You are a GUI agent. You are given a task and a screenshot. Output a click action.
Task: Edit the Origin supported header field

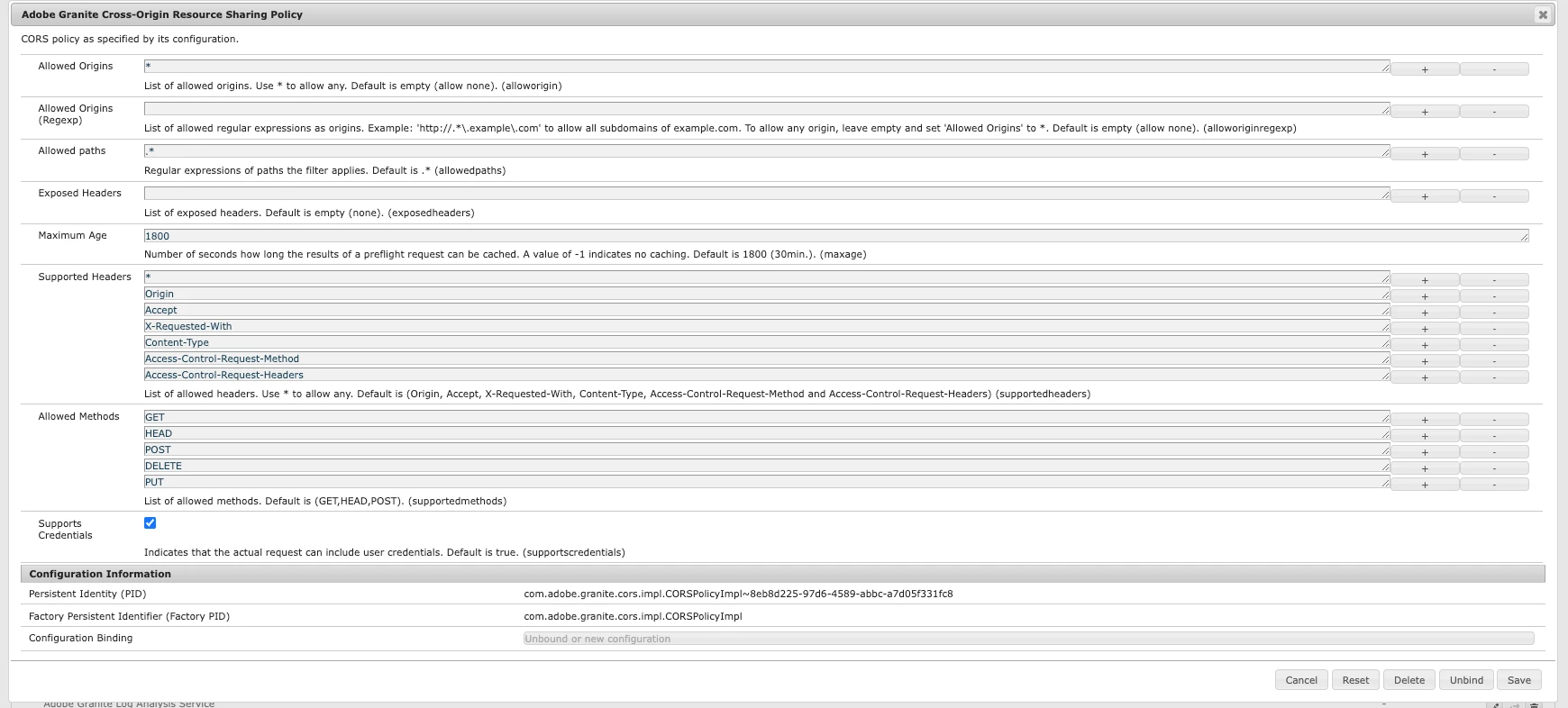(767, 294)
